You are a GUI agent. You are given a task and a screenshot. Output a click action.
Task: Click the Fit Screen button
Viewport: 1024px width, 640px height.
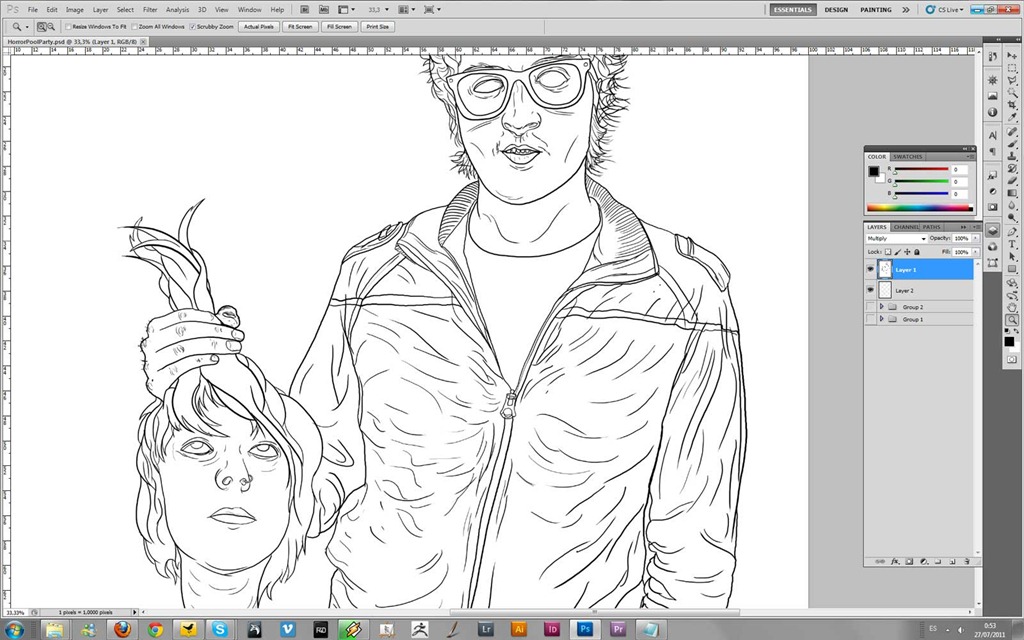299,26
